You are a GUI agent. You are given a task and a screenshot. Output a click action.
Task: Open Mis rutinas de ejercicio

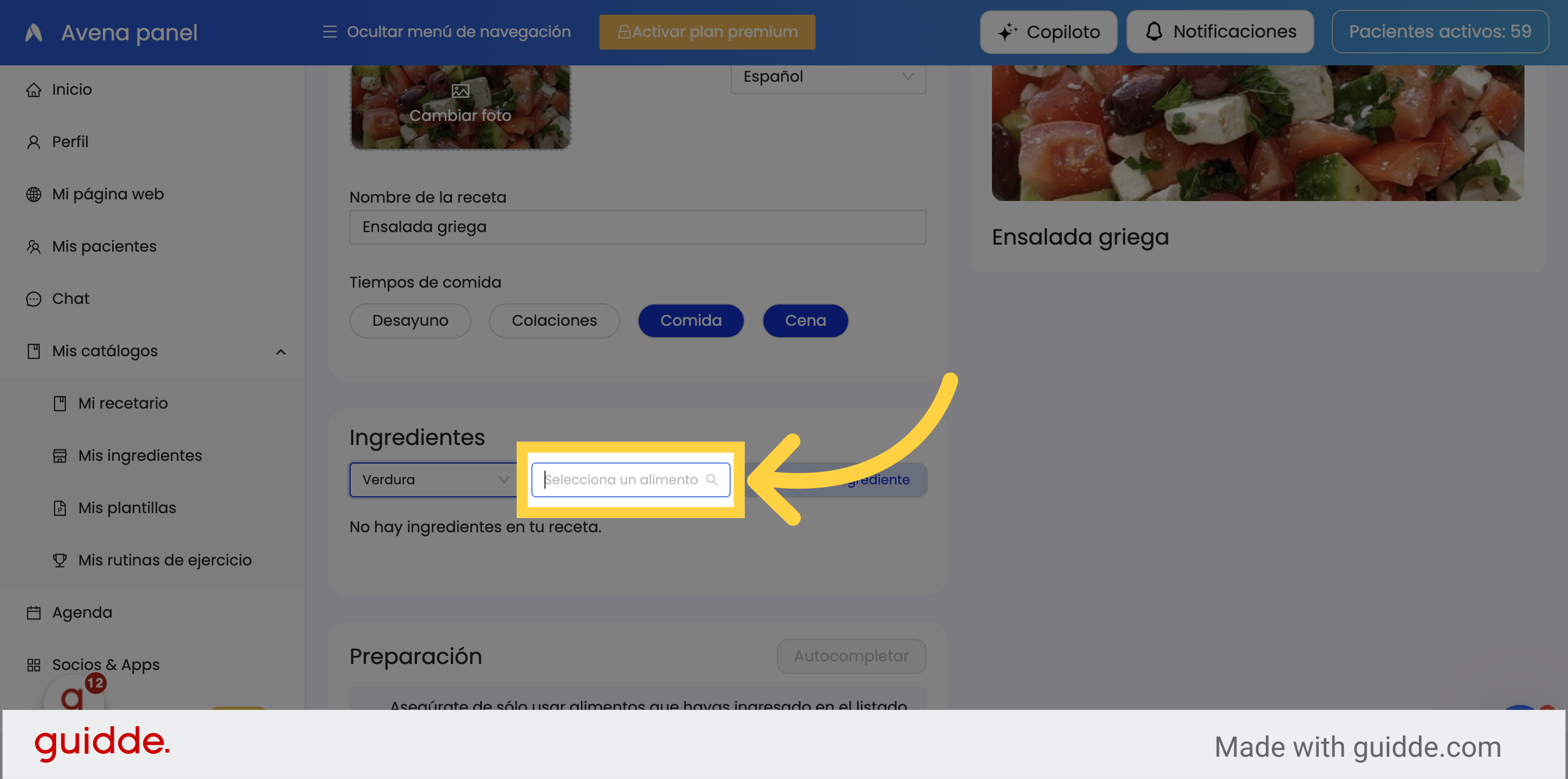pos(165,559)
